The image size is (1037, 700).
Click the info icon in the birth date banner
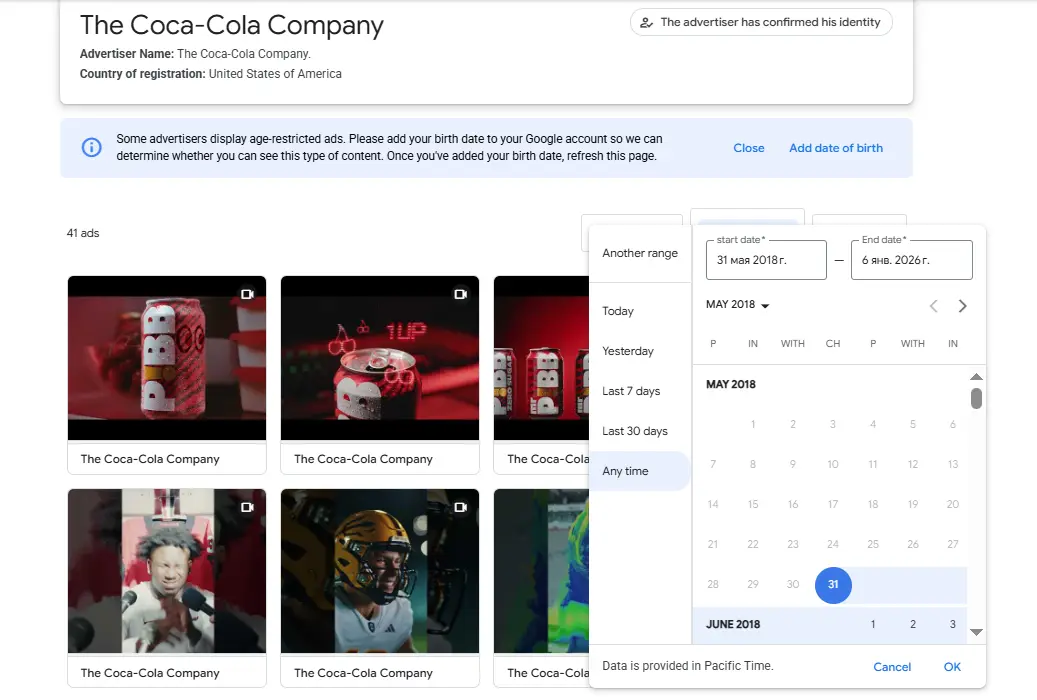click(91, 146)
